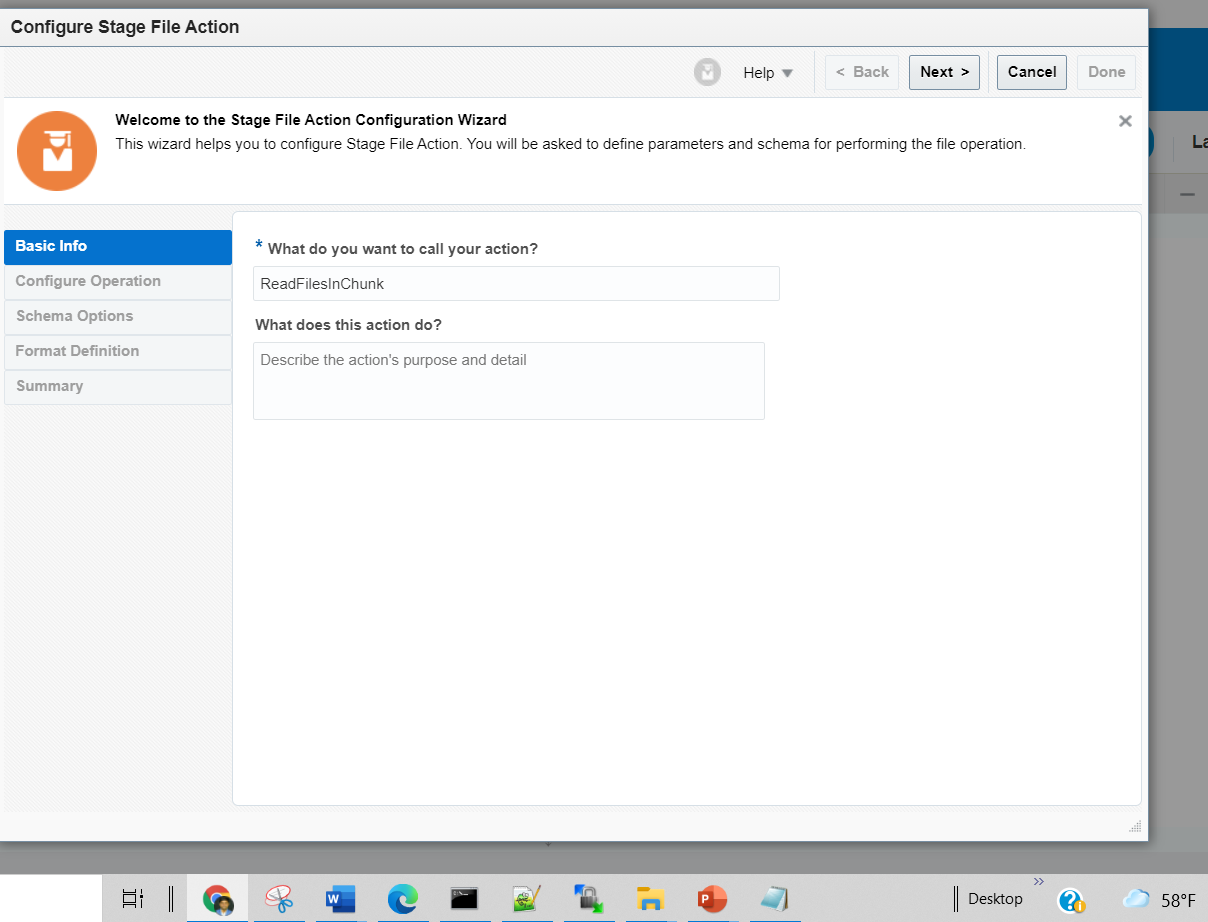Click the Get Help tray icon
Screen dimensions: 1208x922
[1071, 900]
